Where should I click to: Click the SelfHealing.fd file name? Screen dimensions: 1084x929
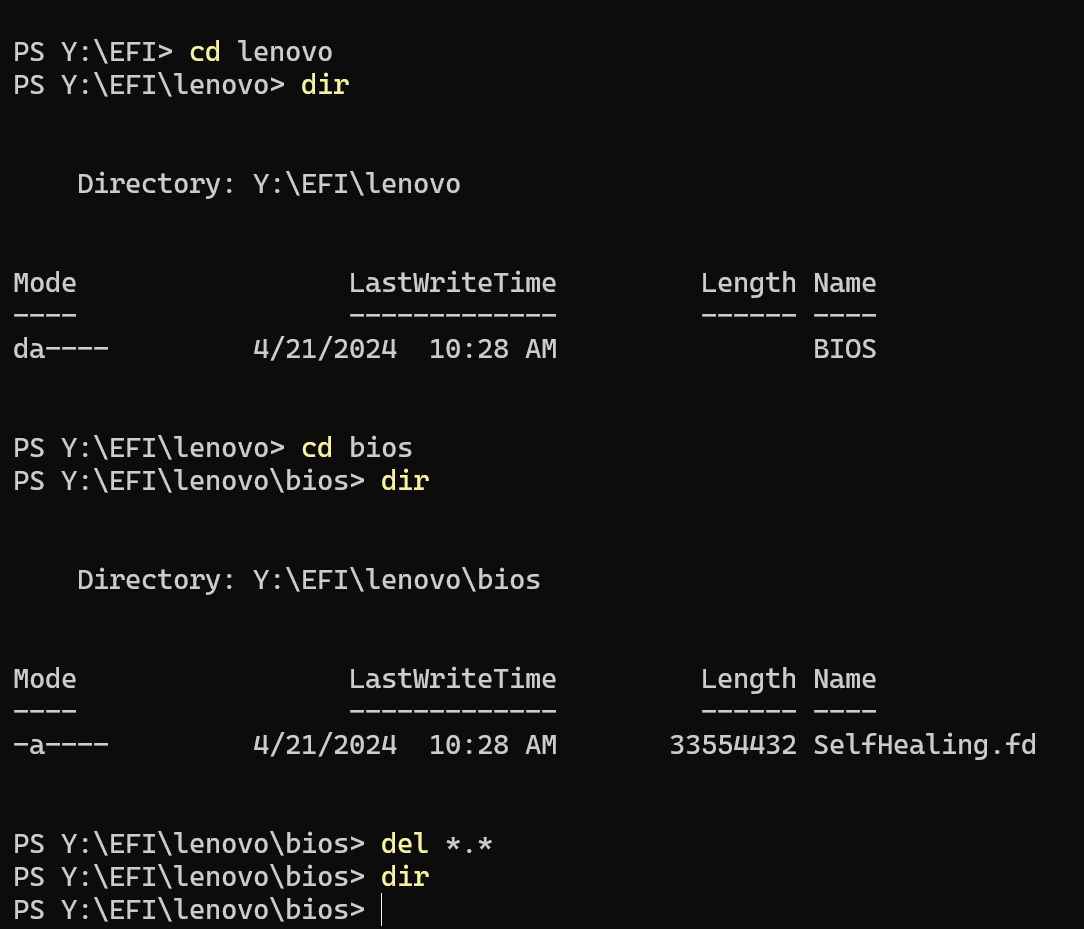point(924,745)
